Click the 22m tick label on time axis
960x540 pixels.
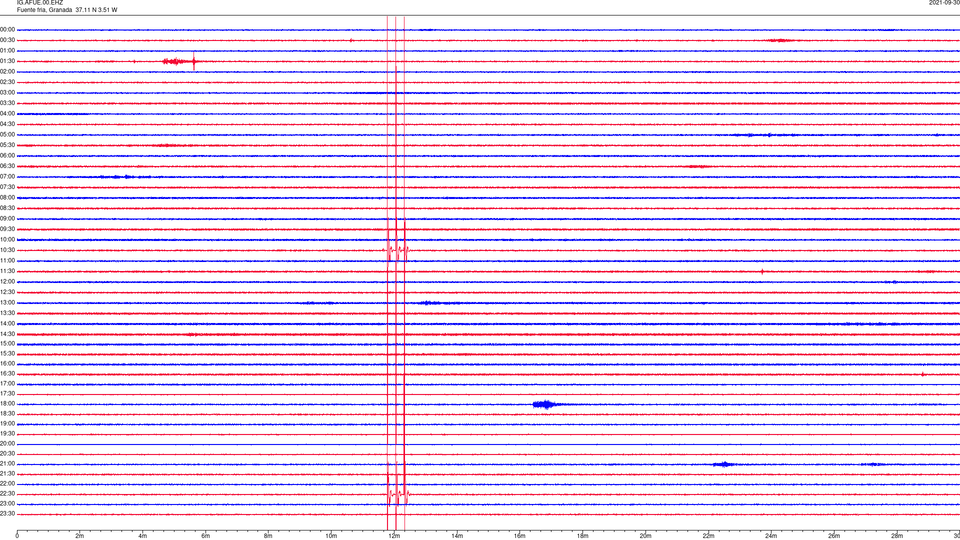click(x=708, y=536)
